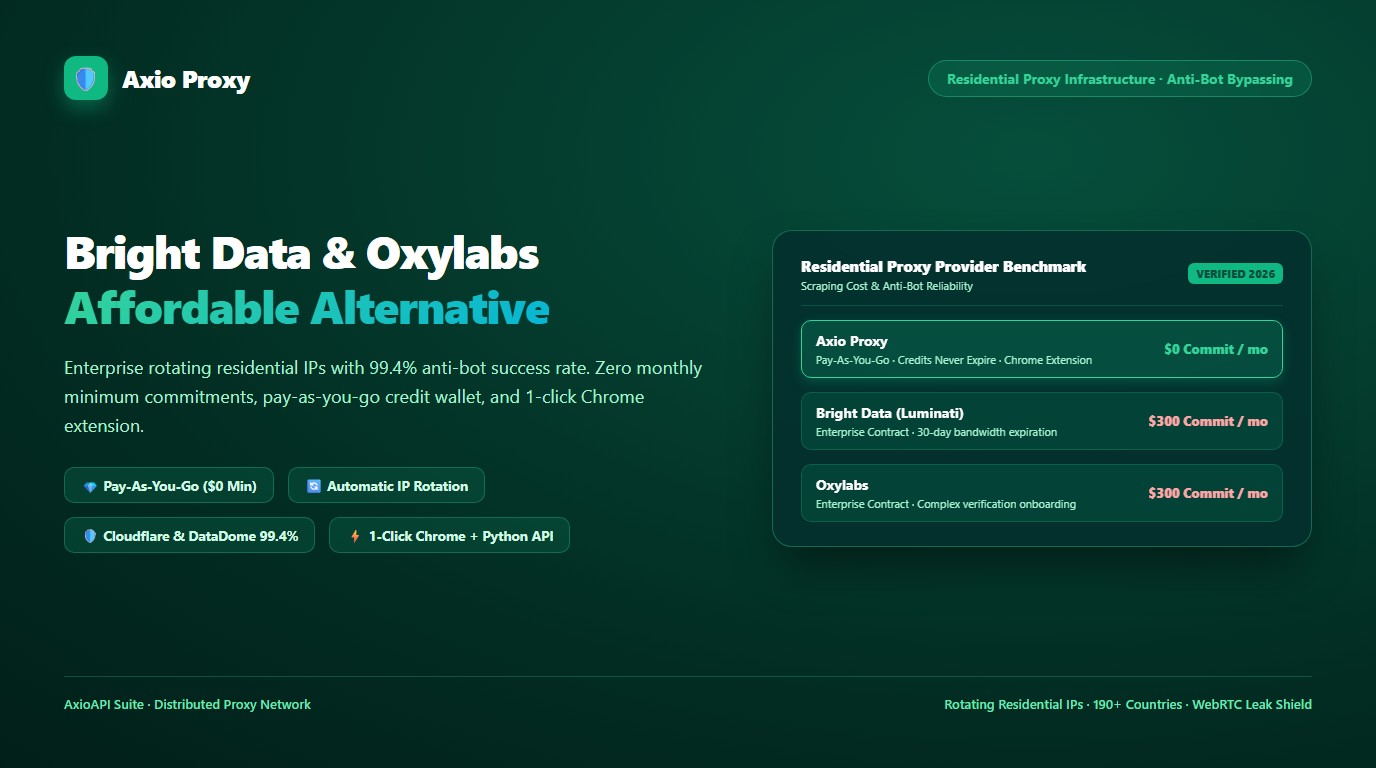Click the diamond icon beside Pay-As-You-Go
Viewport: 1376px width, 768px height.
pyautogui.click(x=90, y=486)
